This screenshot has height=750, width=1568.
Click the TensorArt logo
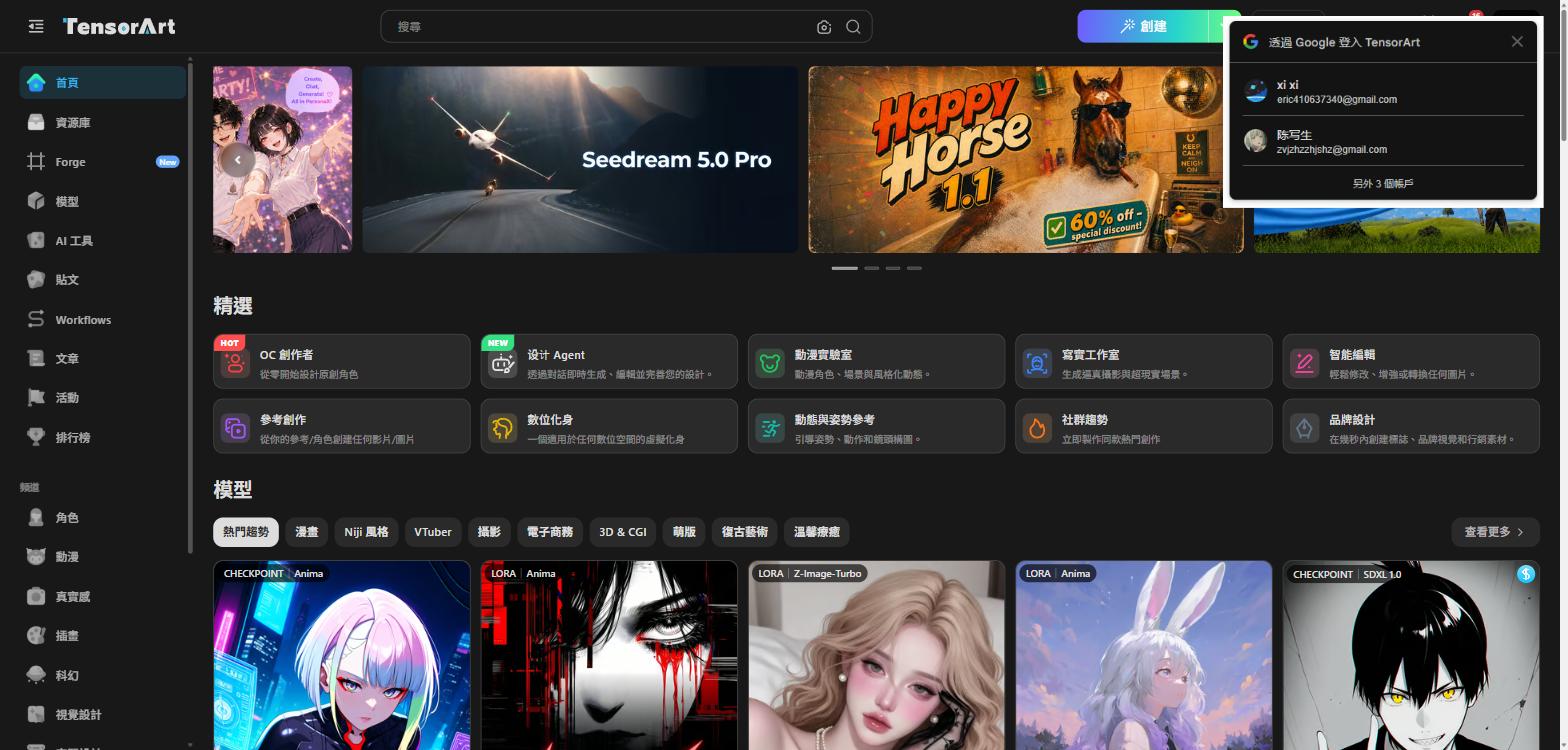pyautogui.click(x=119, y=26)
